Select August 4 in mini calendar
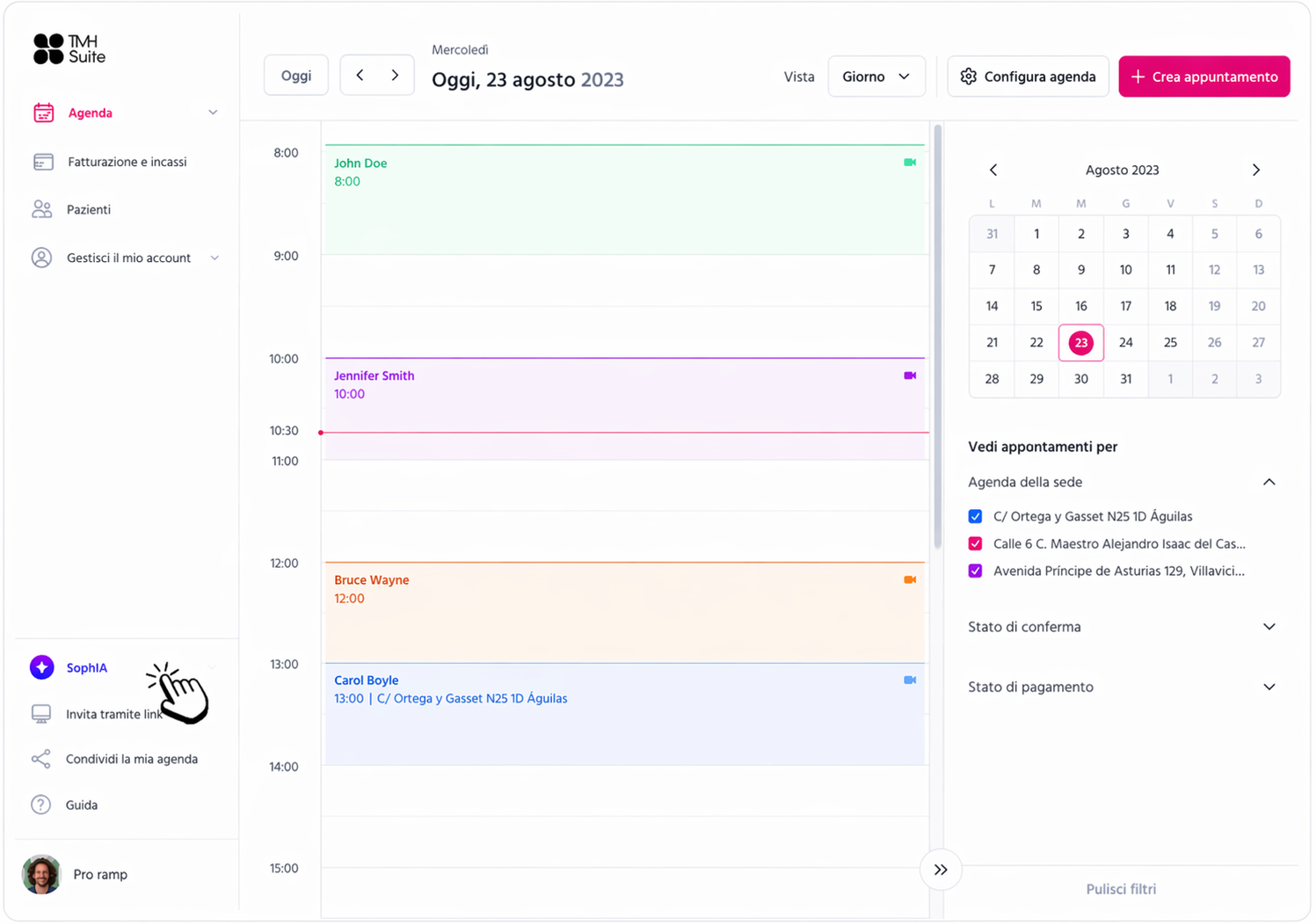 point(1170,234)
